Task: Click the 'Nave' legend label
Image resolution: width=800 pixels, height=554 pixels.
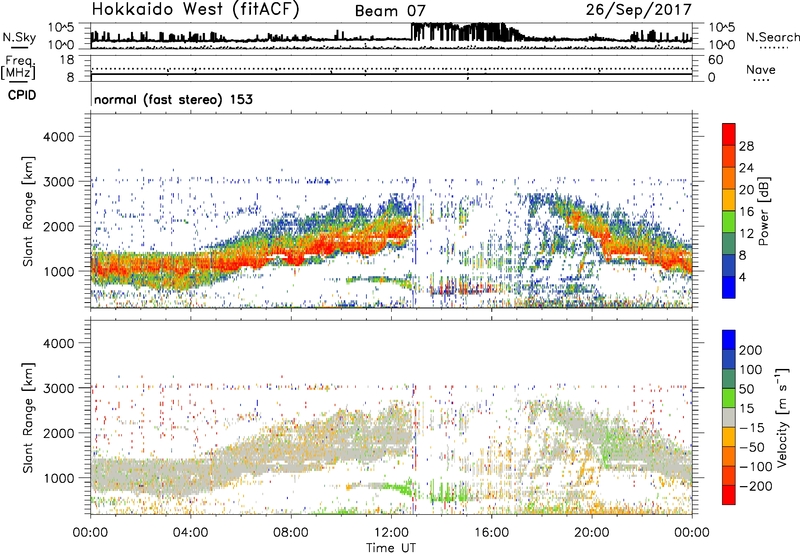Action: [761, 69]
